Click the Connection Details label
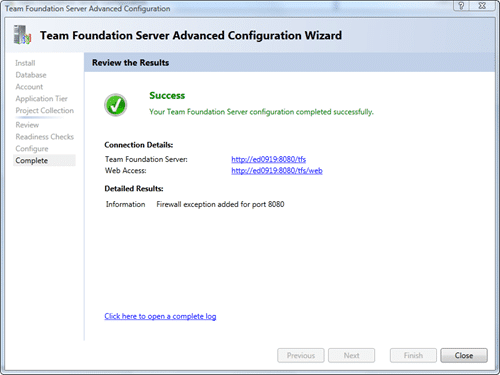Screen dimensions: 500x375 click(139, 145)
